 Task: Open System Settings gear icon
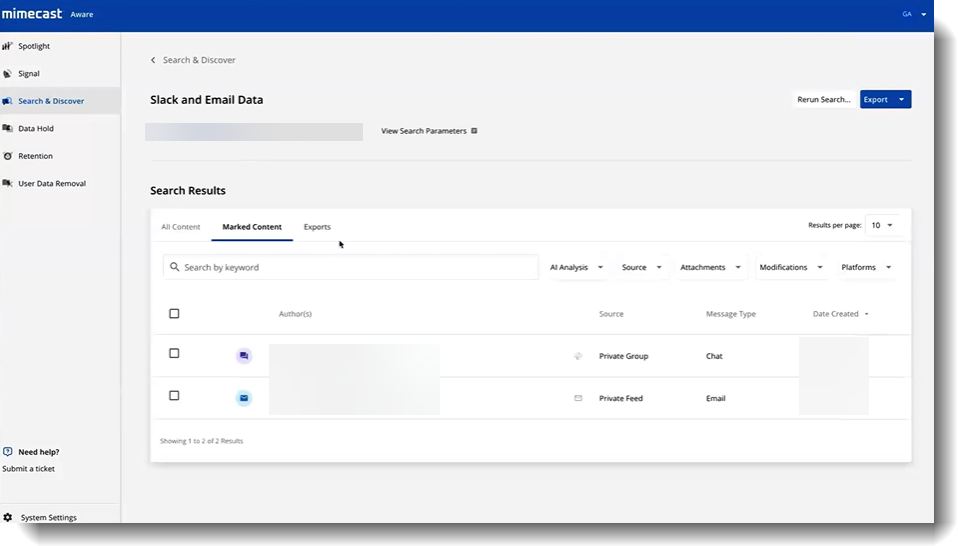pos(8,517)
